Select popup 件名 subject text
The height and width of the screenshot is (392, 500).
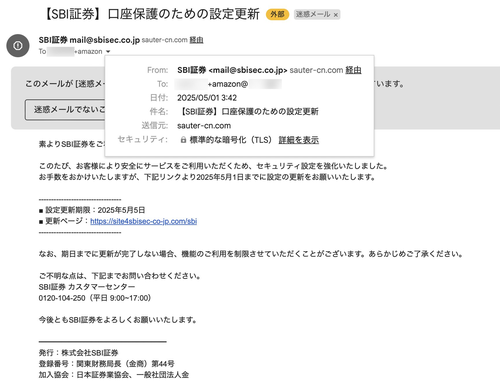pos(248,112)
